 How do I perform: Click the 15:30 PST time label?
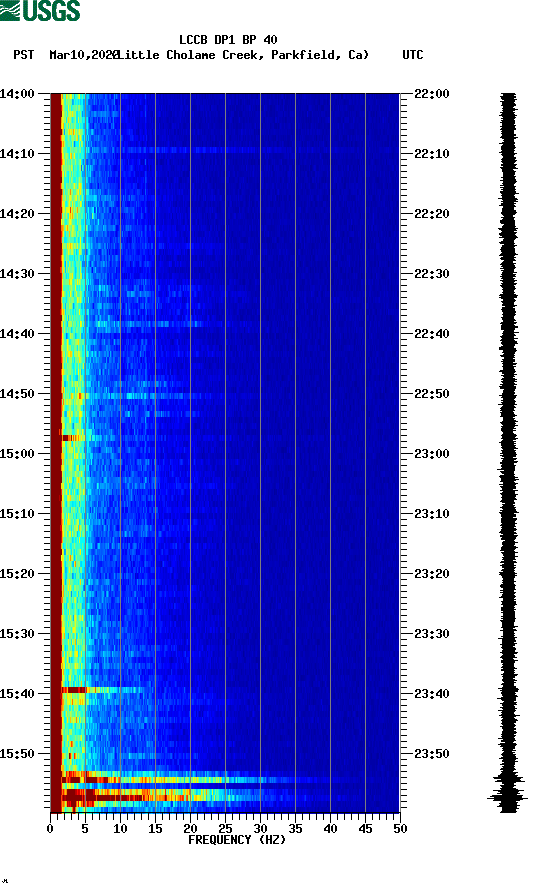click(17, 634)
